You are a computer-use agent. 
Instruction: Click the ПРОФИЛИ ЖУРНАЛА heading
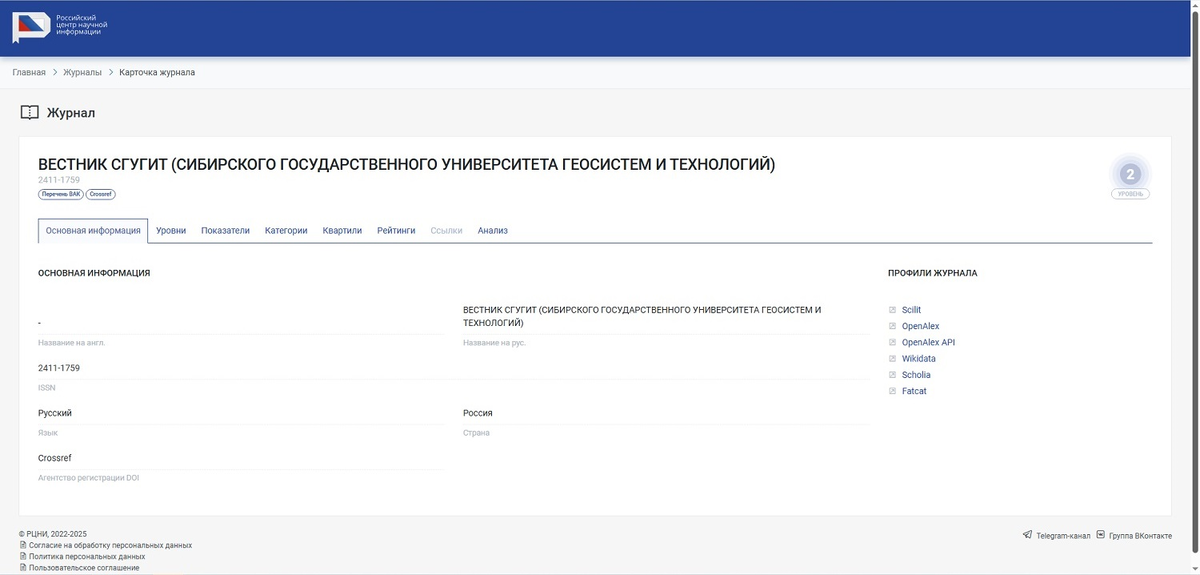pos(933,273)
